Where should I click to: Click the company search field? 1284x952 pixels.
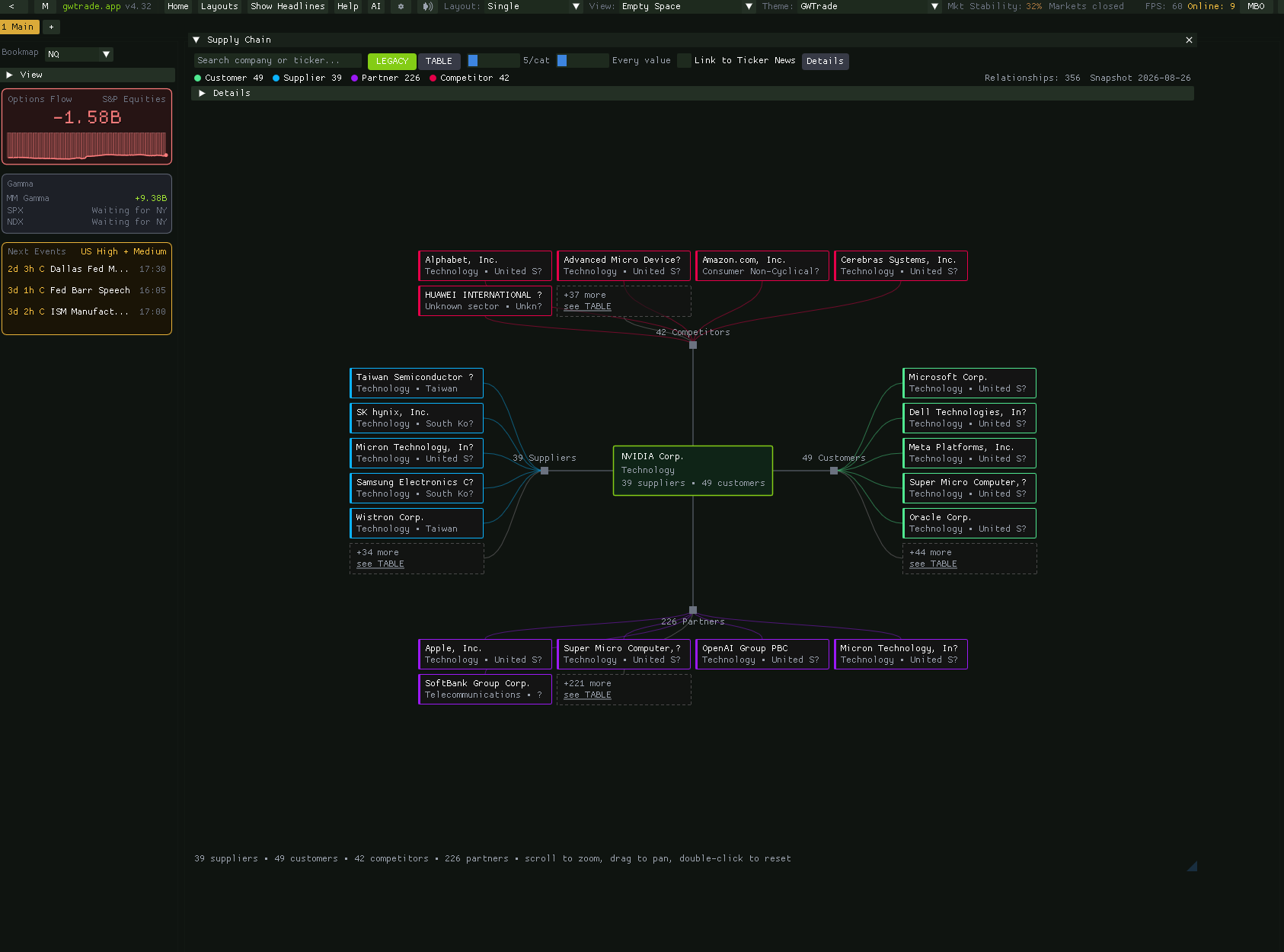click(x=278, y=61)
